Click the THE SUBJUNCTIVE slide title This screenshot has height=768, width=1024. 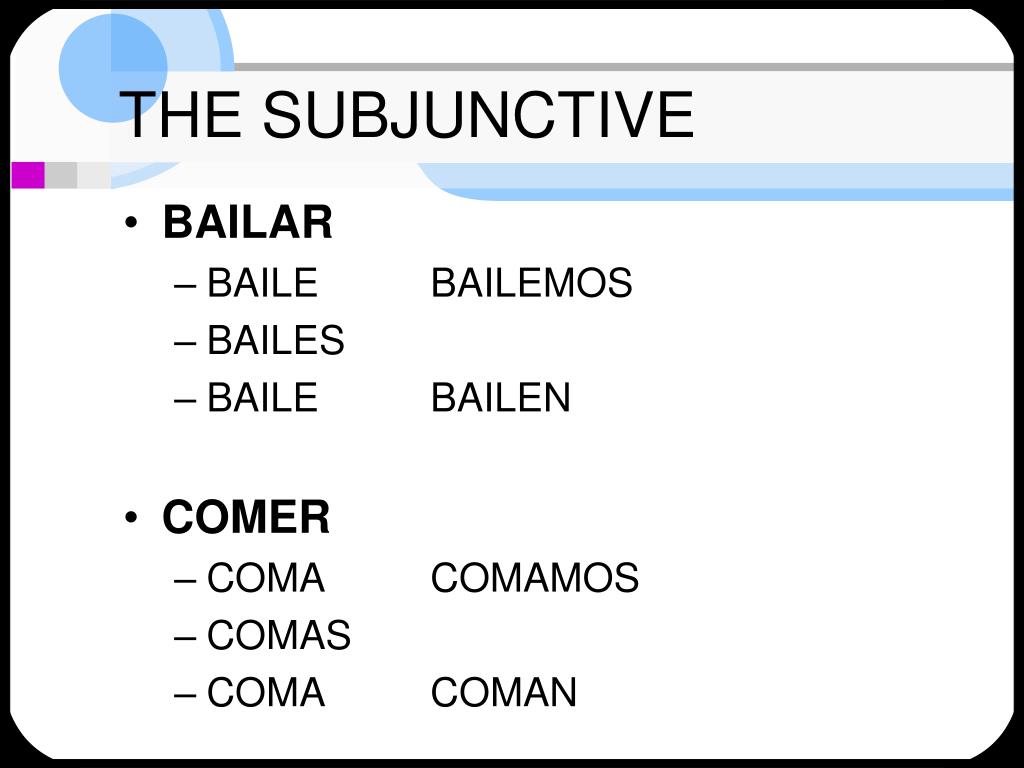(x=406, y=114)
